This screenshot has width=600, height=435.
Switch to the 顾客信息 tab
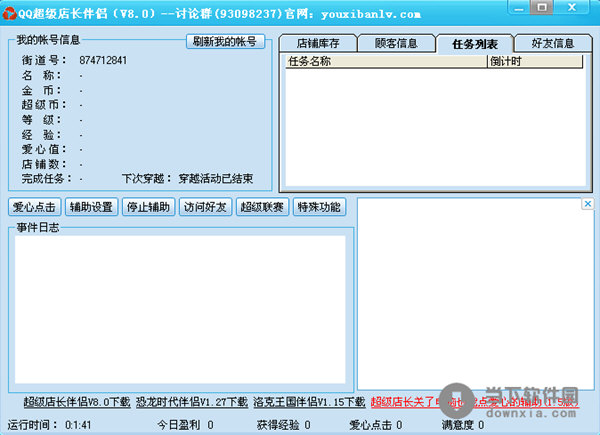396,44
